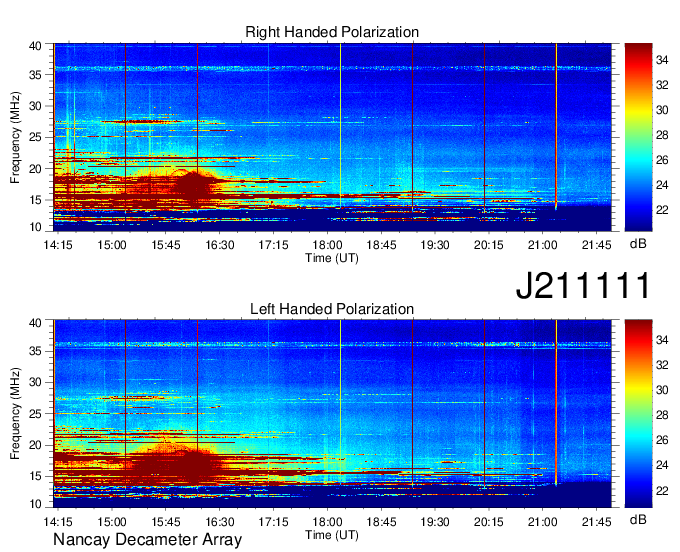Viewport: 680px width, 552px height.
Task: Click the 15:00 tick on Right Handed time axis
Action: coord(112,245)
